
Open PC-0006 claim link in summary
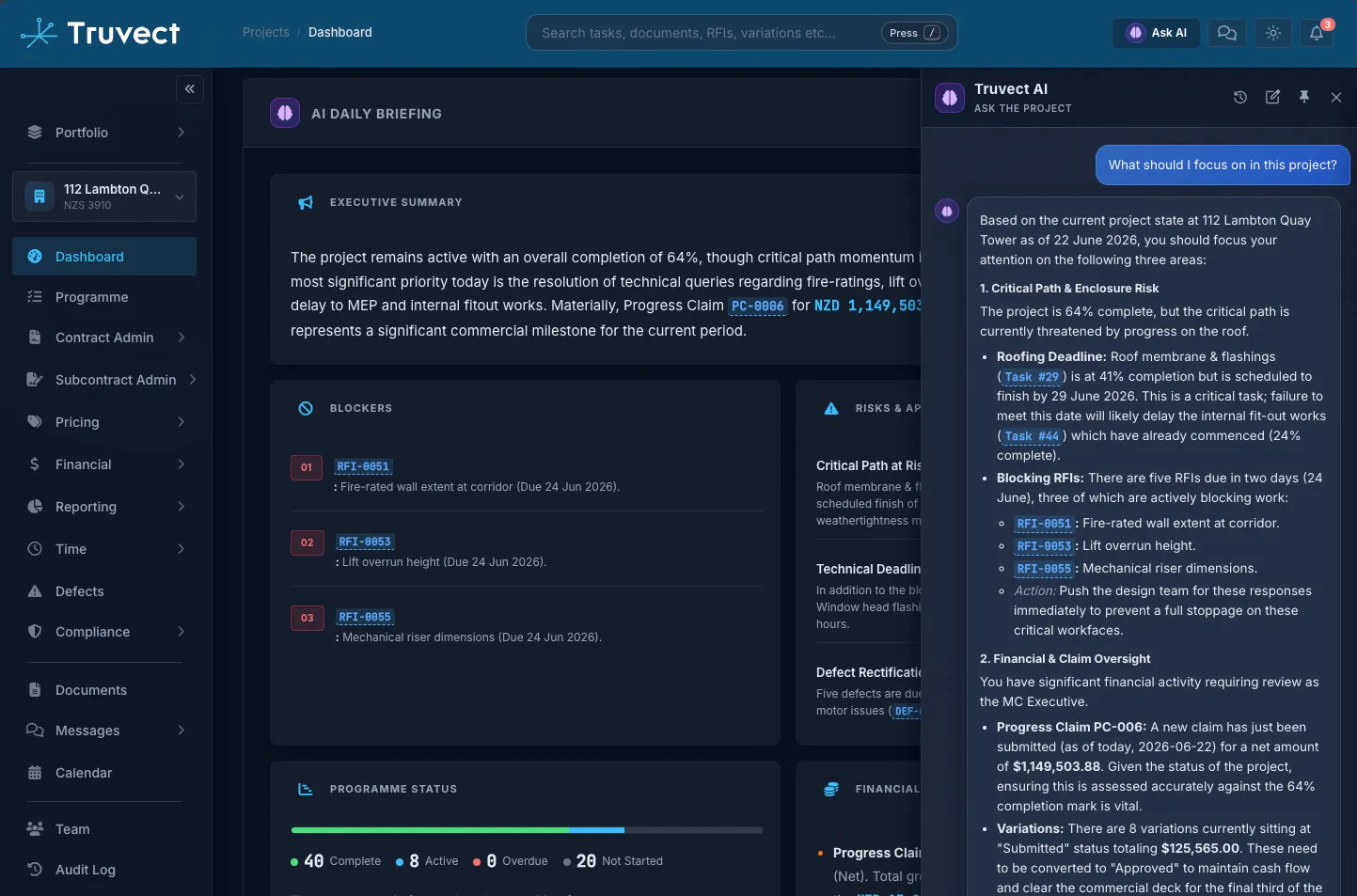point(758,307)
